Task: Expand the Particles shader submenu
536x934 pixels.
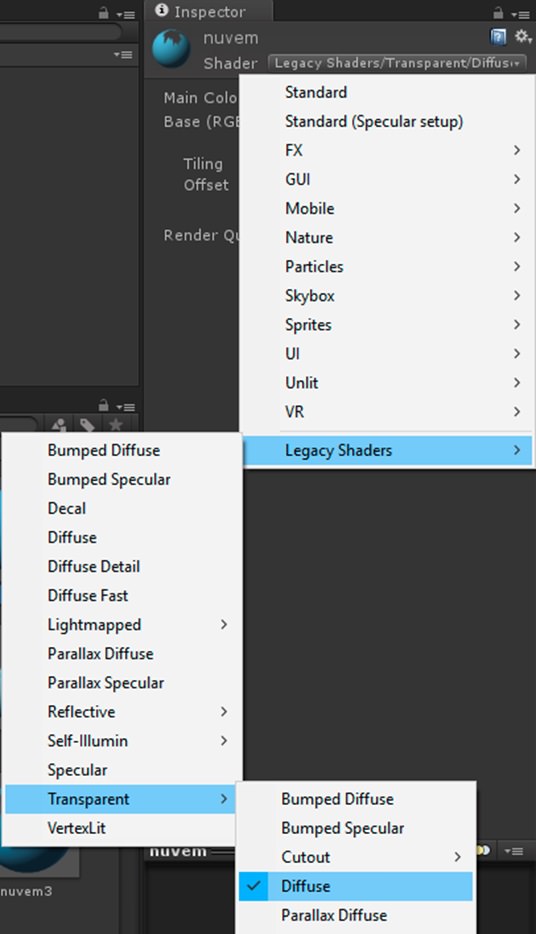Action: 387,266
